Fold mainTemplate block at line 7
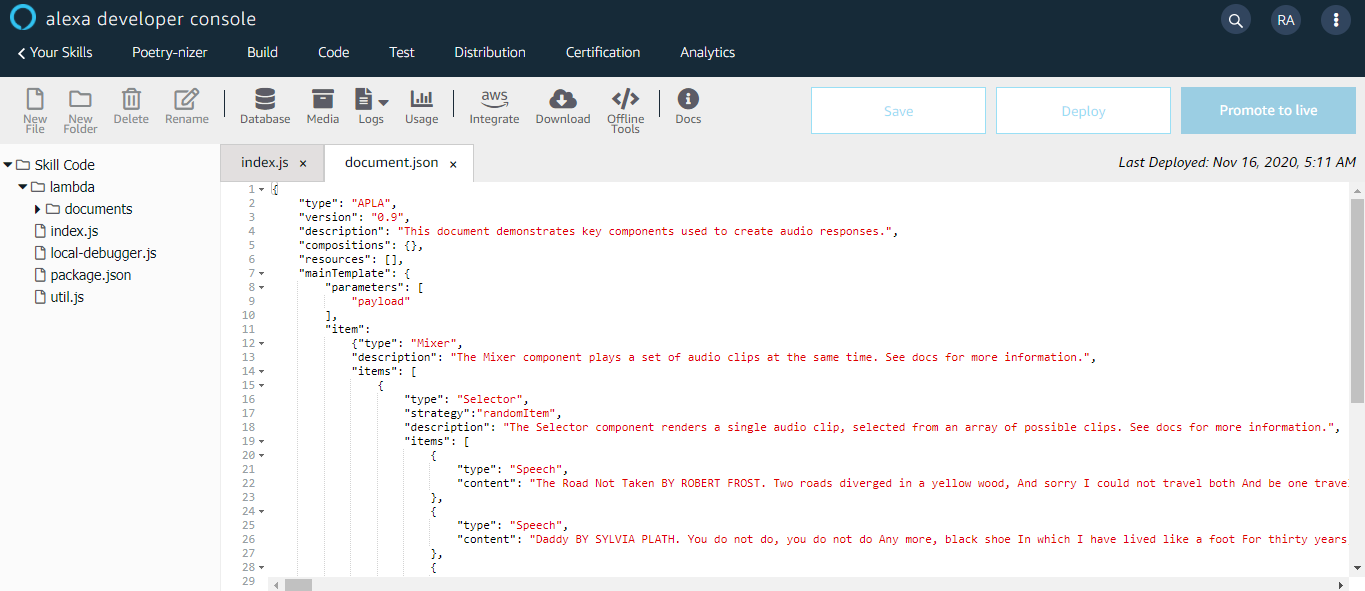Viewport: 1365px width, 591px height. point(262,273)
